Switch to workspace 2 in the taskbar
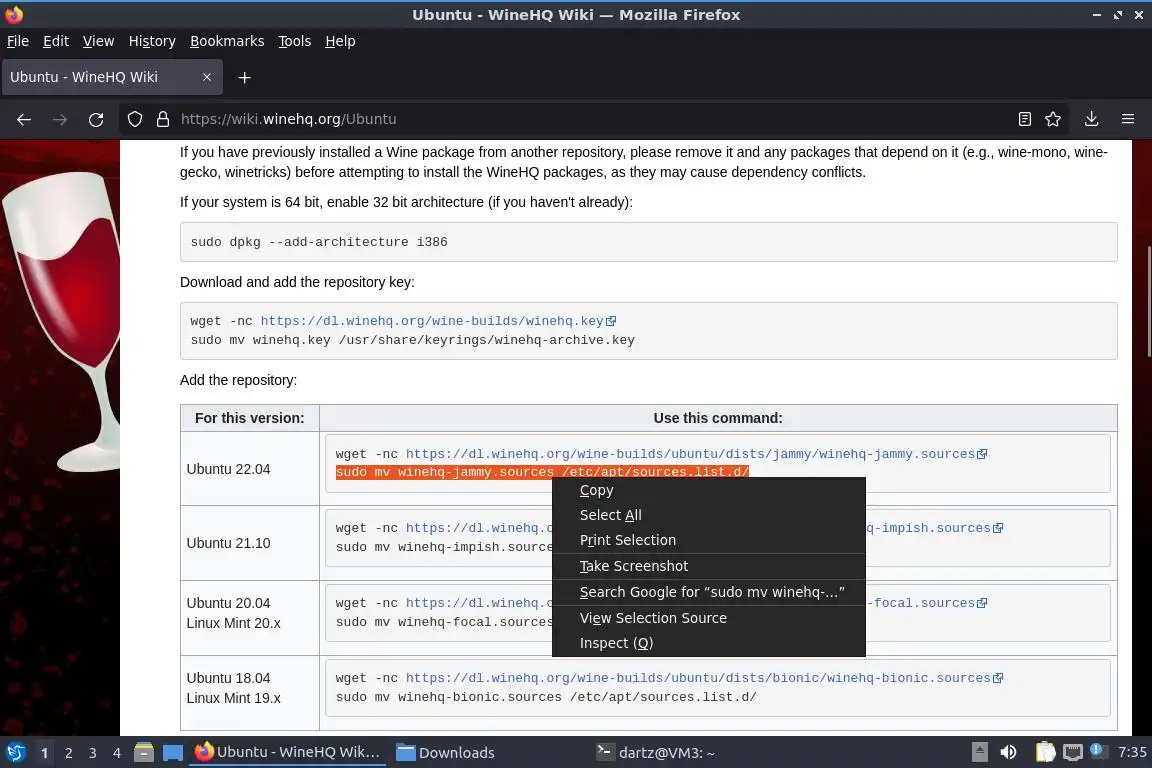Screen dimensions: 1152x768 click(68, 753)
